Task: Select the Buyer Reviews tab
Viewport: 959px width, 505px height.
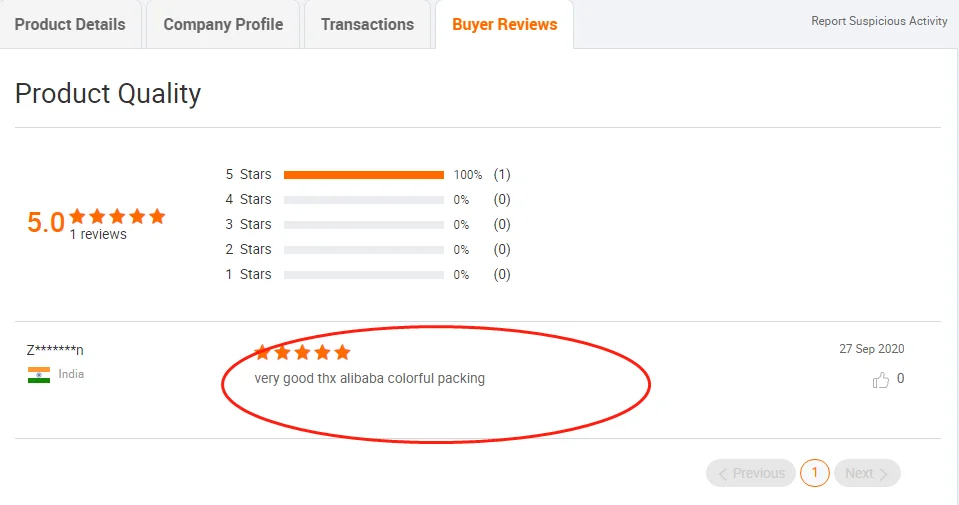Action: click(x=504, y=24)
